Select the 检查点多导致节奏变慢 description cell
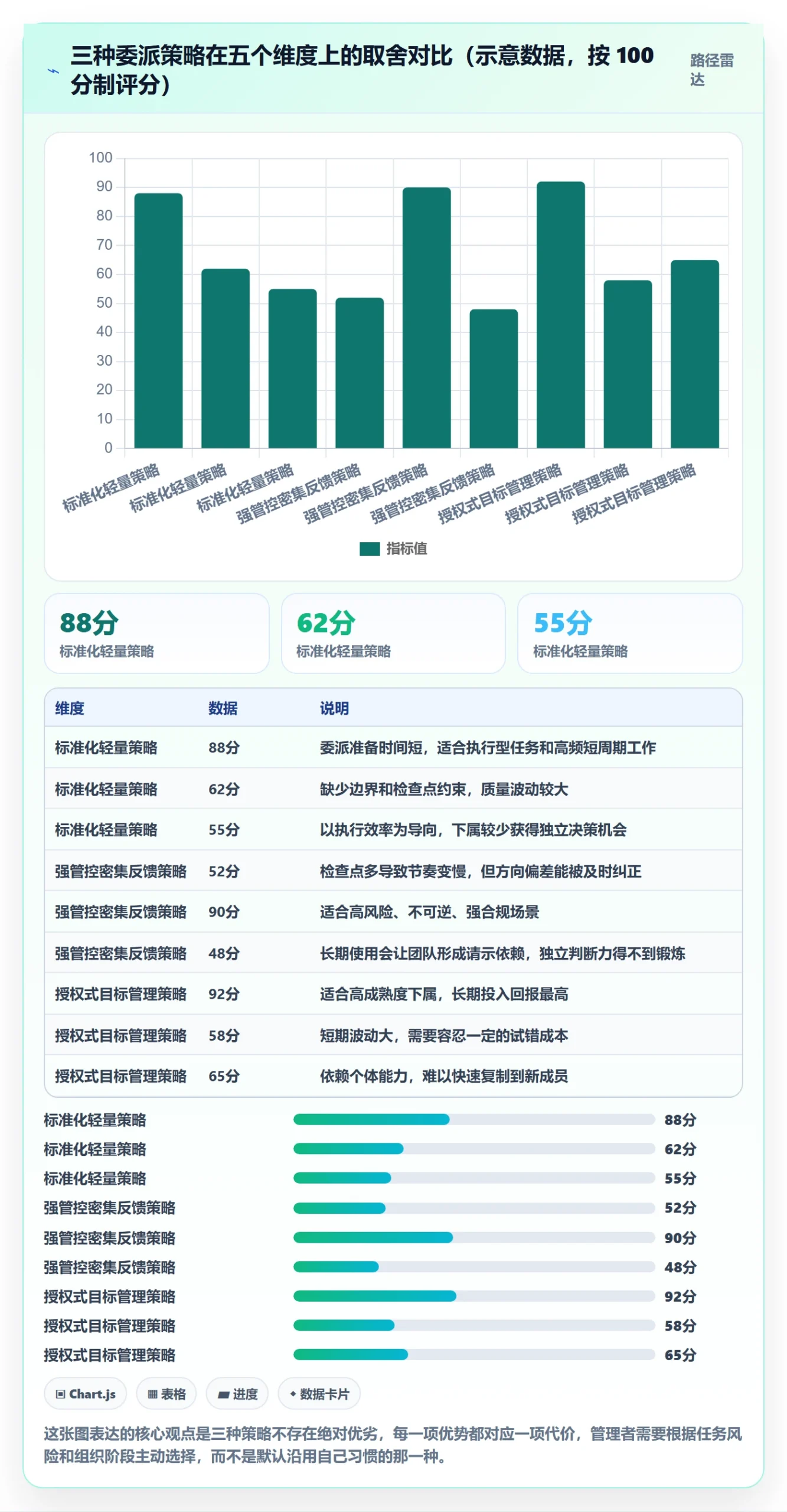The width and height of the screenshot is (787, 1512). click(x=481, y=871)
